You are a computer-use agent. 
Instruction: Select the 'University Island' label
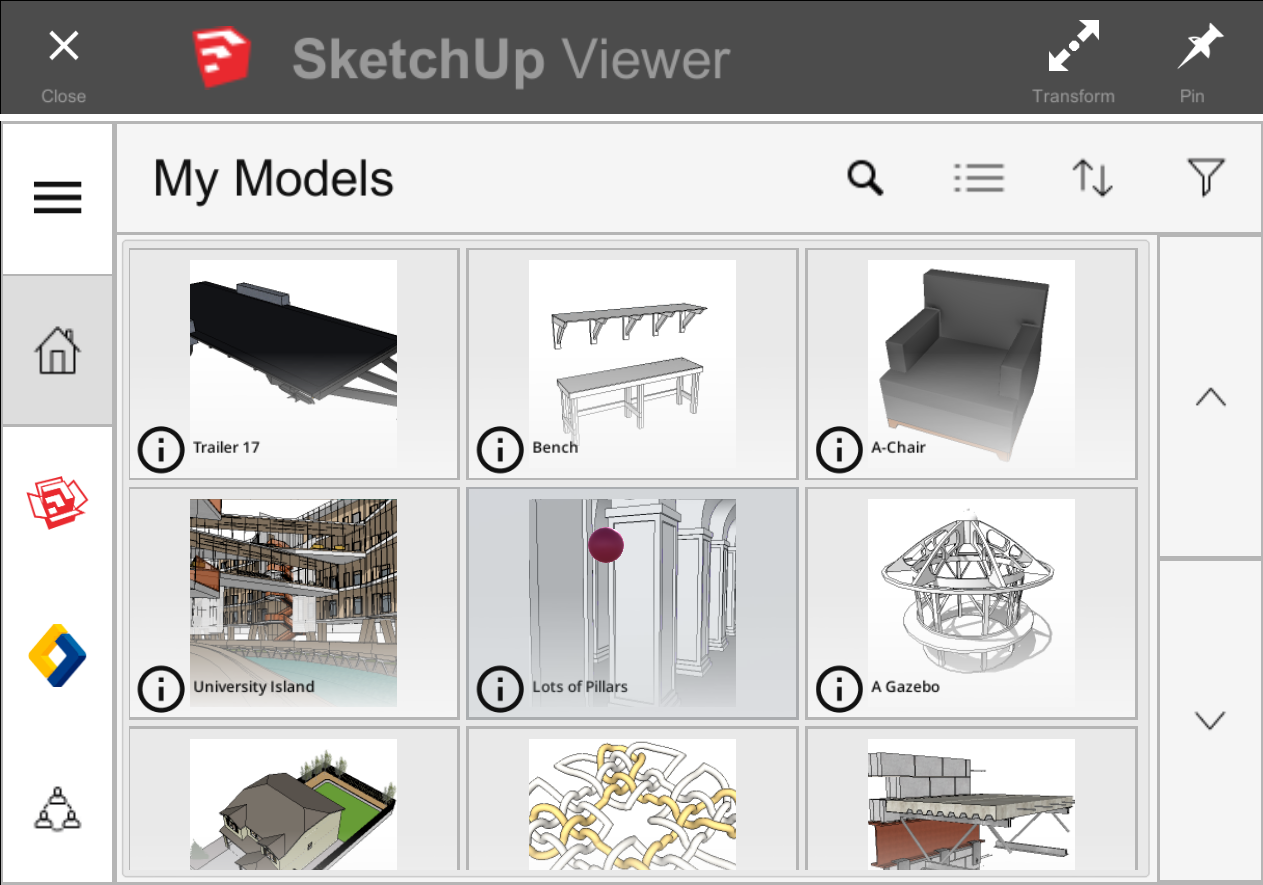coord(253,687)
